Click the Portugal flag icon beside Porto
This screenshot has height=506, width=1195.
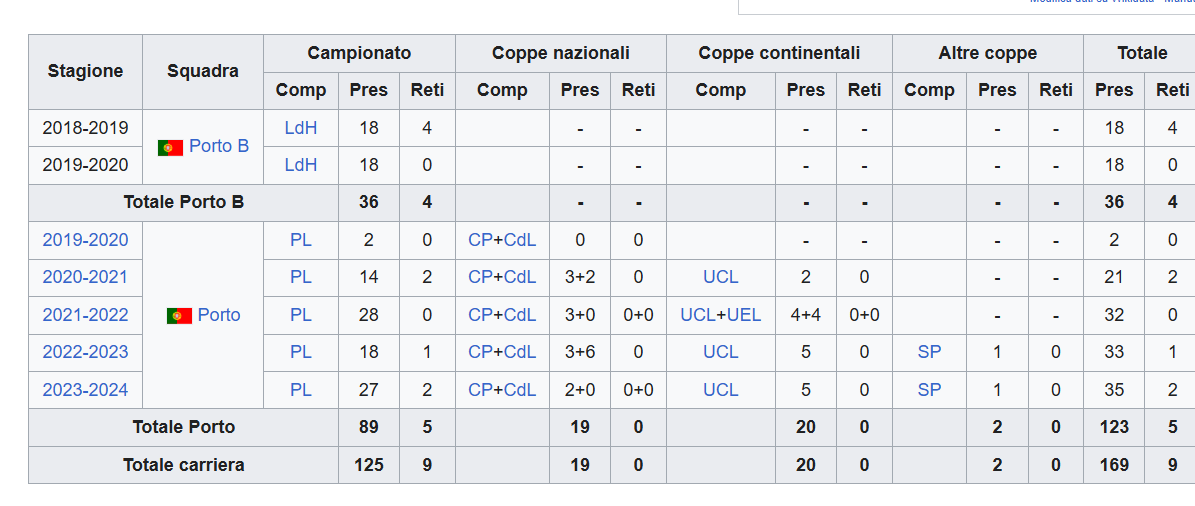[x=179, y=315]
